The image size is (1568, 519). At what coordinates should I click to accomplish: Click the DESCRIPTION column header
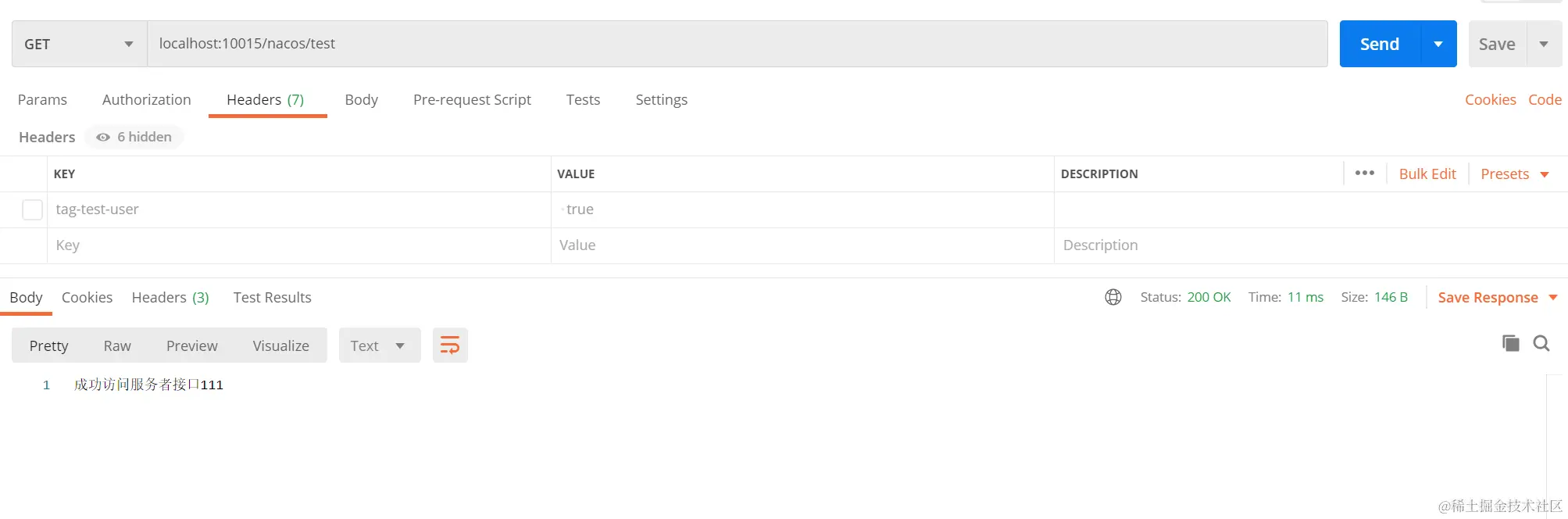1099,174
